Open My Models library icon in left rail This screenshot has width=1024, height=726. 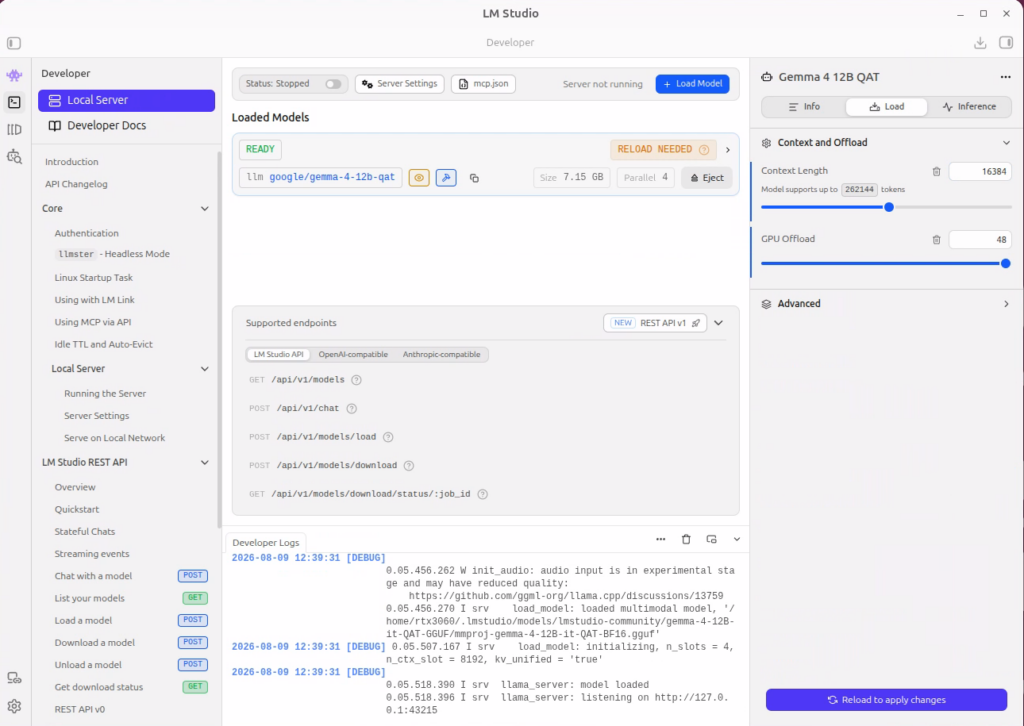point(14,129)
